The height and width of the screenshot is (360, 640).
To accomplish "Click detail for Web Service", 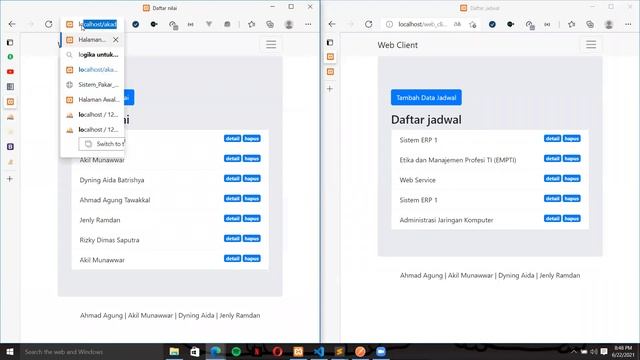I will point(552,179).
